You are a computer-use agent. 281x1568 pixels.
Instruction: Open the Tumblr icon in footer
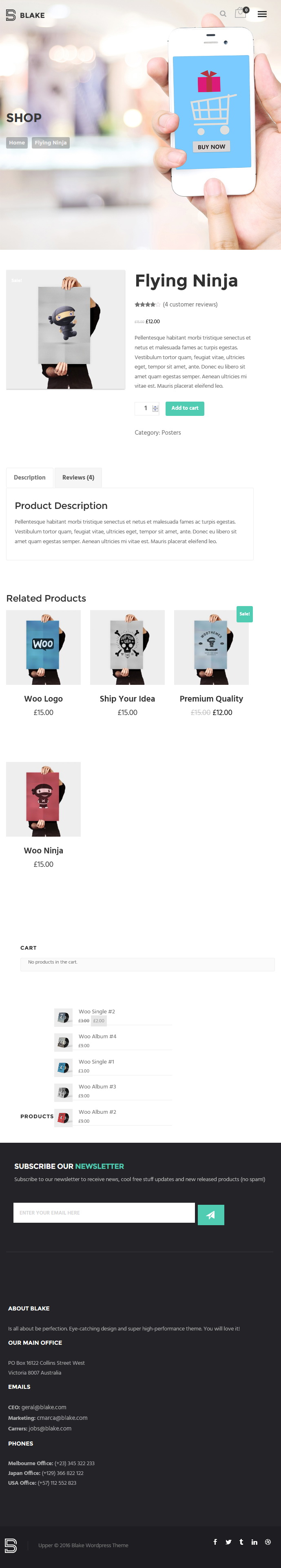coord(241,1542)
